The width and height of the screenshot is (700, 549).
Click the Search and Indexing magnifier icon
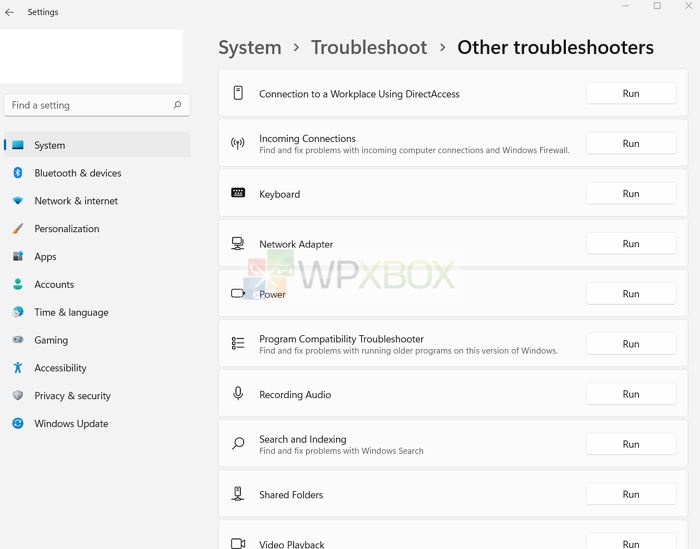point(238,443)
